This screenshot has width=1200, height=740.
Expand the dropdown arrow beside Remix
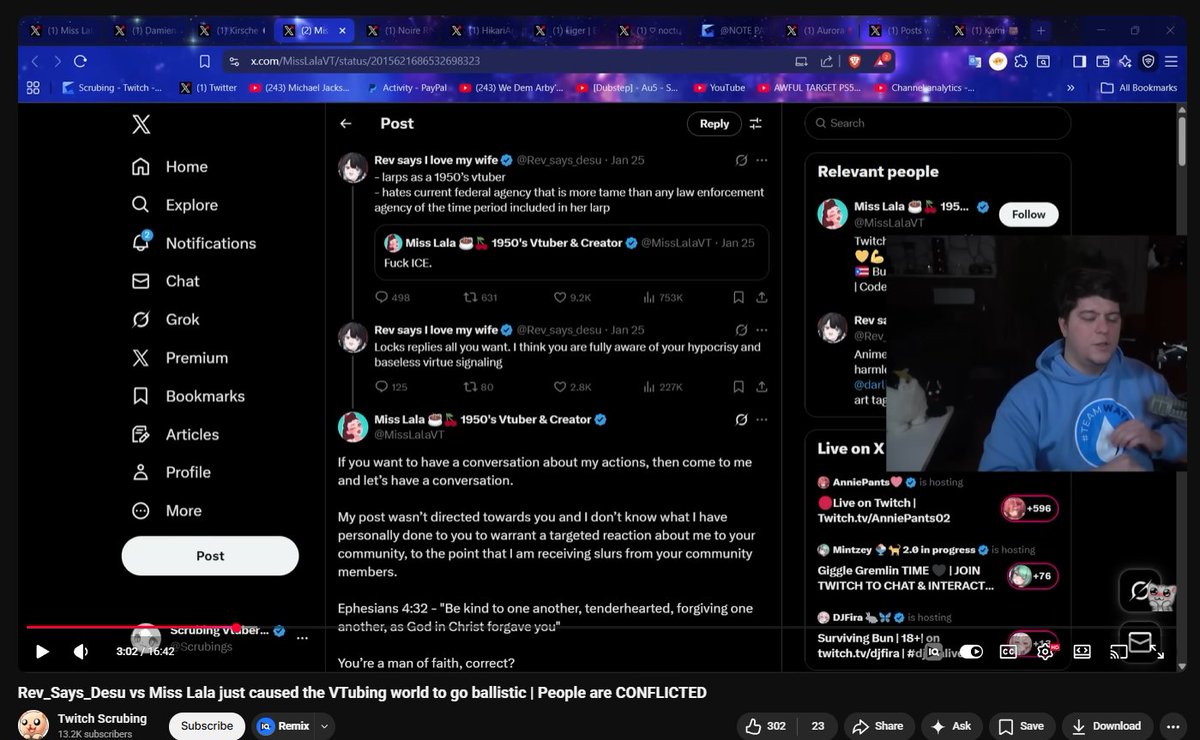[325, 726]
